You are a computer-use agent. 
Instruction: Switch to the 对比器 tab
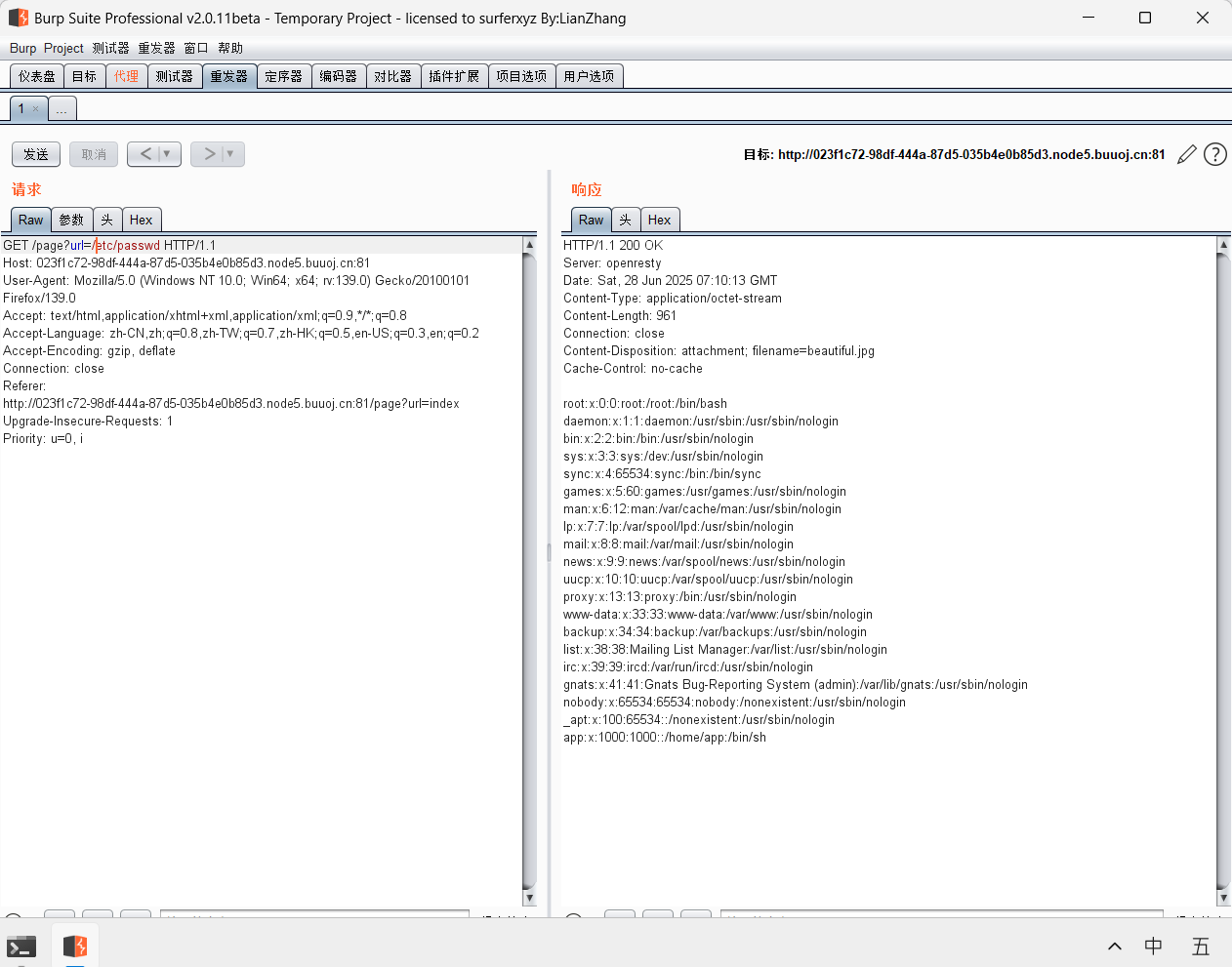393,76
